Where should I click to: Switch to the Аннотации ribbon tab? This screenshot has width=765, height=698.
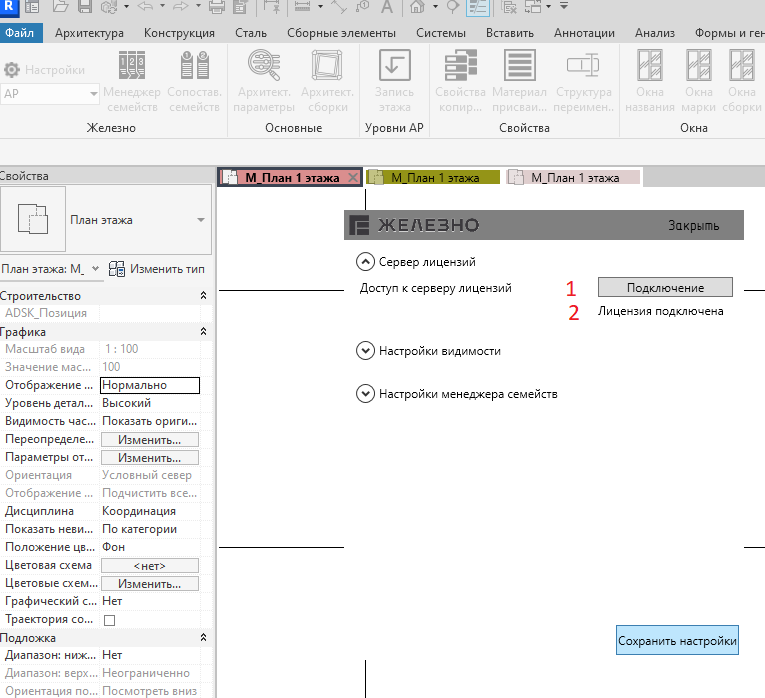click(x=584, y=33)
